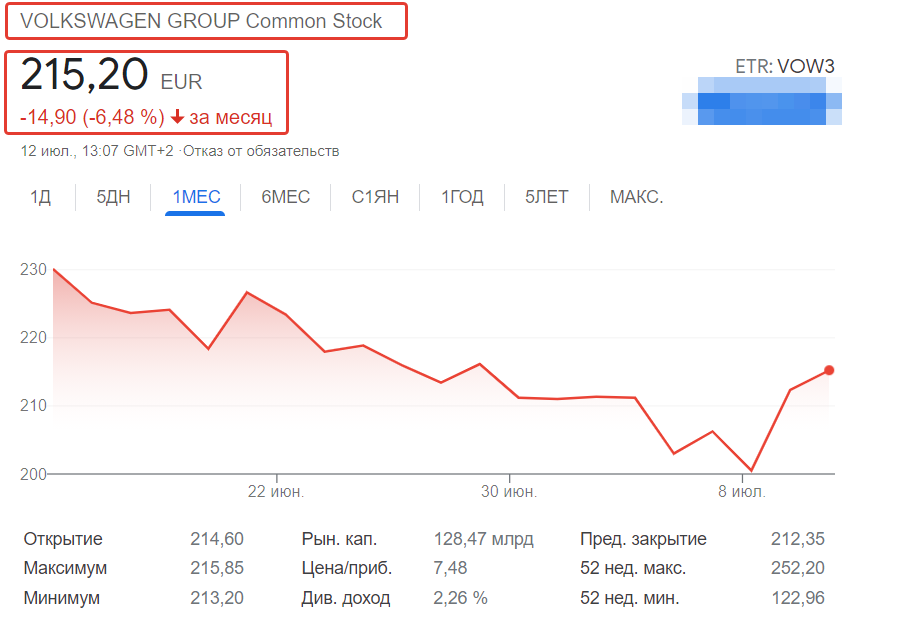
Task: Open the Отказ от обязательств disclaimer link
Action: (x=261, y=151)
